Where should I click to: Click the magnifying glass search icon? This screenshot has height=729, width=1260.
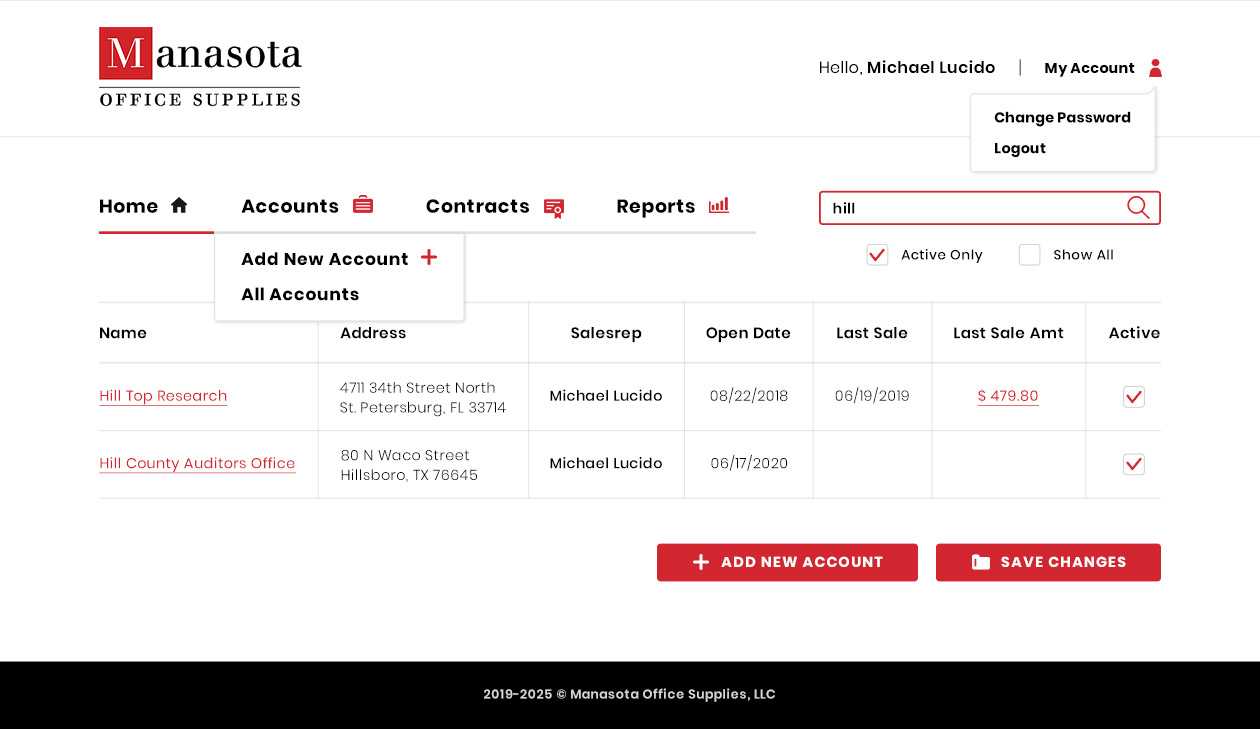click(1138, 207)
